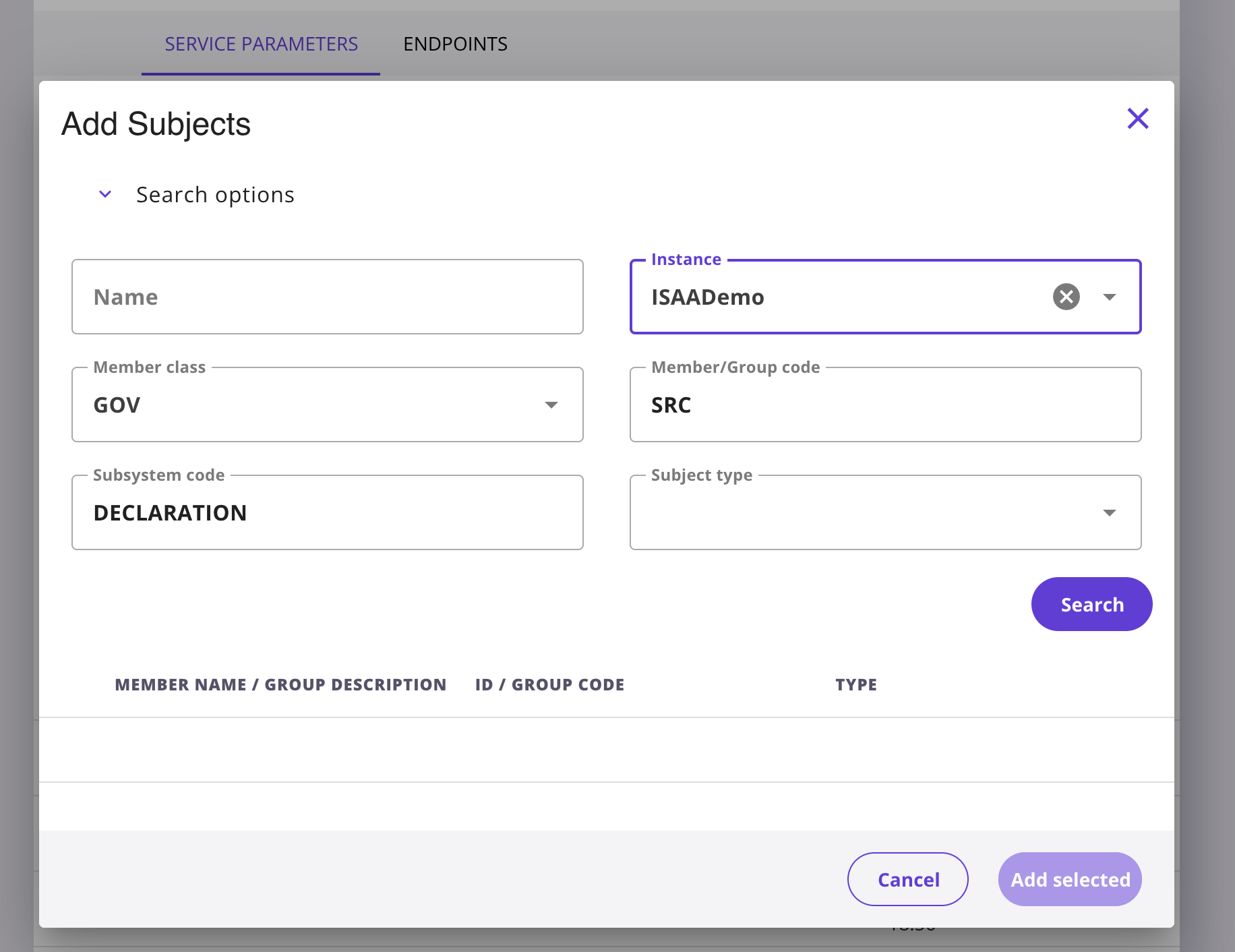Focus the Instance field showing ISAADemo
Viewport: 1235px width, 952px height.
pyautogui.click(x=843, y=297)
